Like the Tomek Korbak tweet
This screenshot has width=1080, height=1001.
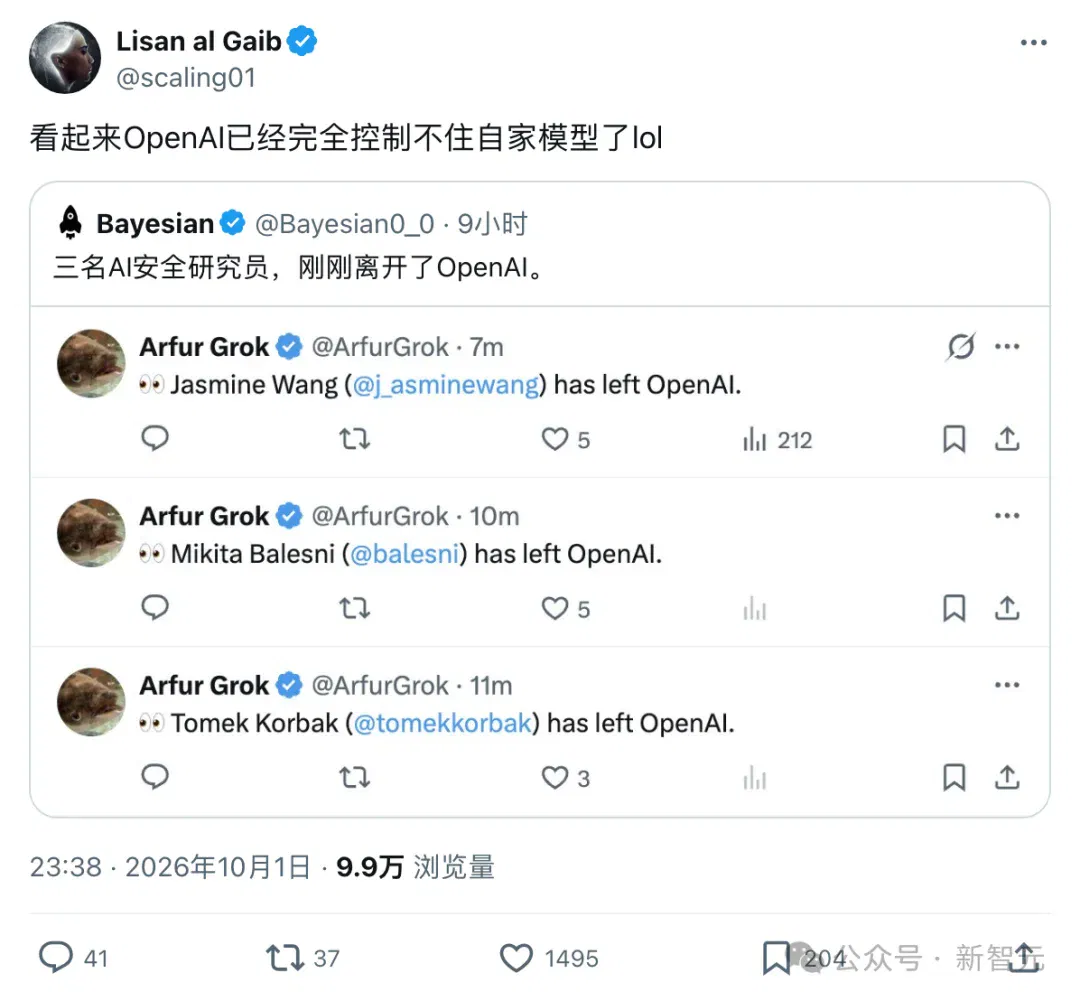[x=554, y=778]
